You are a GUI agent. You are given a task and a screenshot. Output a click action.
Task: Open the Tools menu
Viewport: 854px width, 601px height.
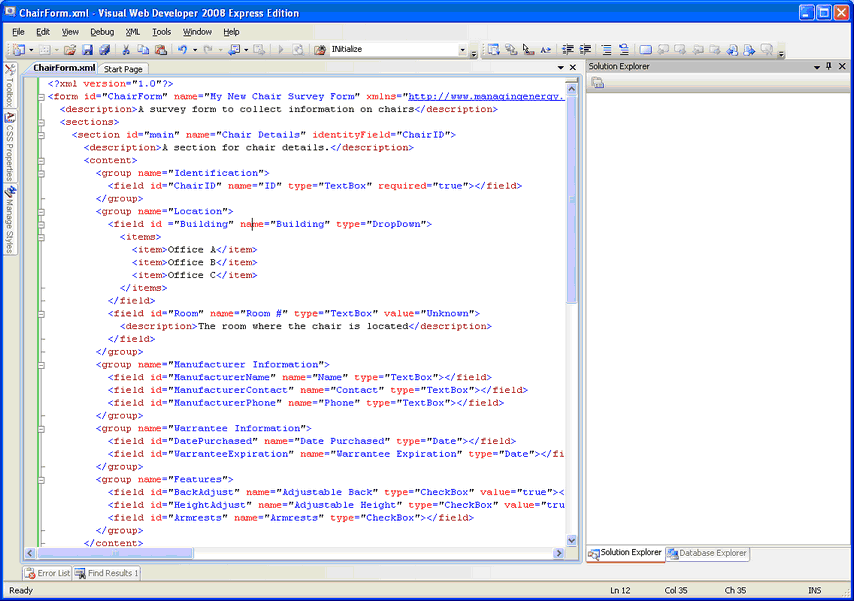pyautogui.click(x=161, y=32)
